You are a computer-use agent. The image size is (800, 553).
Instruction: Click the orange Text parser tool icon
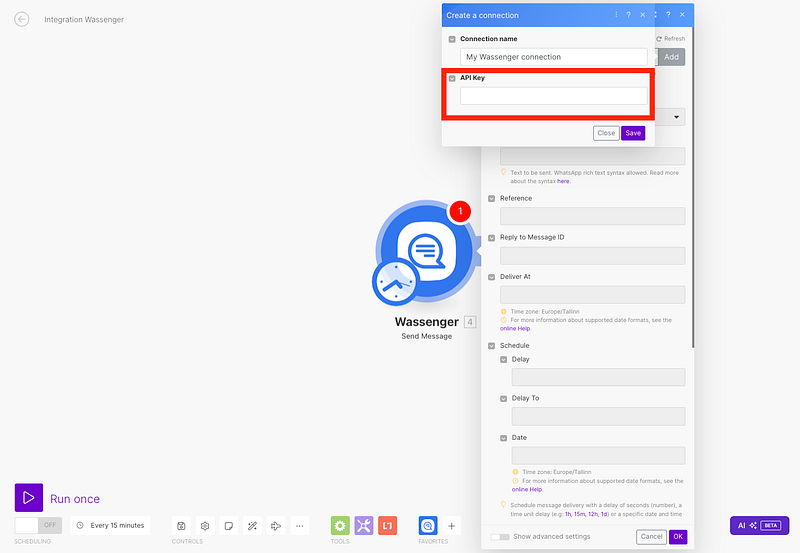pos(388,525)
